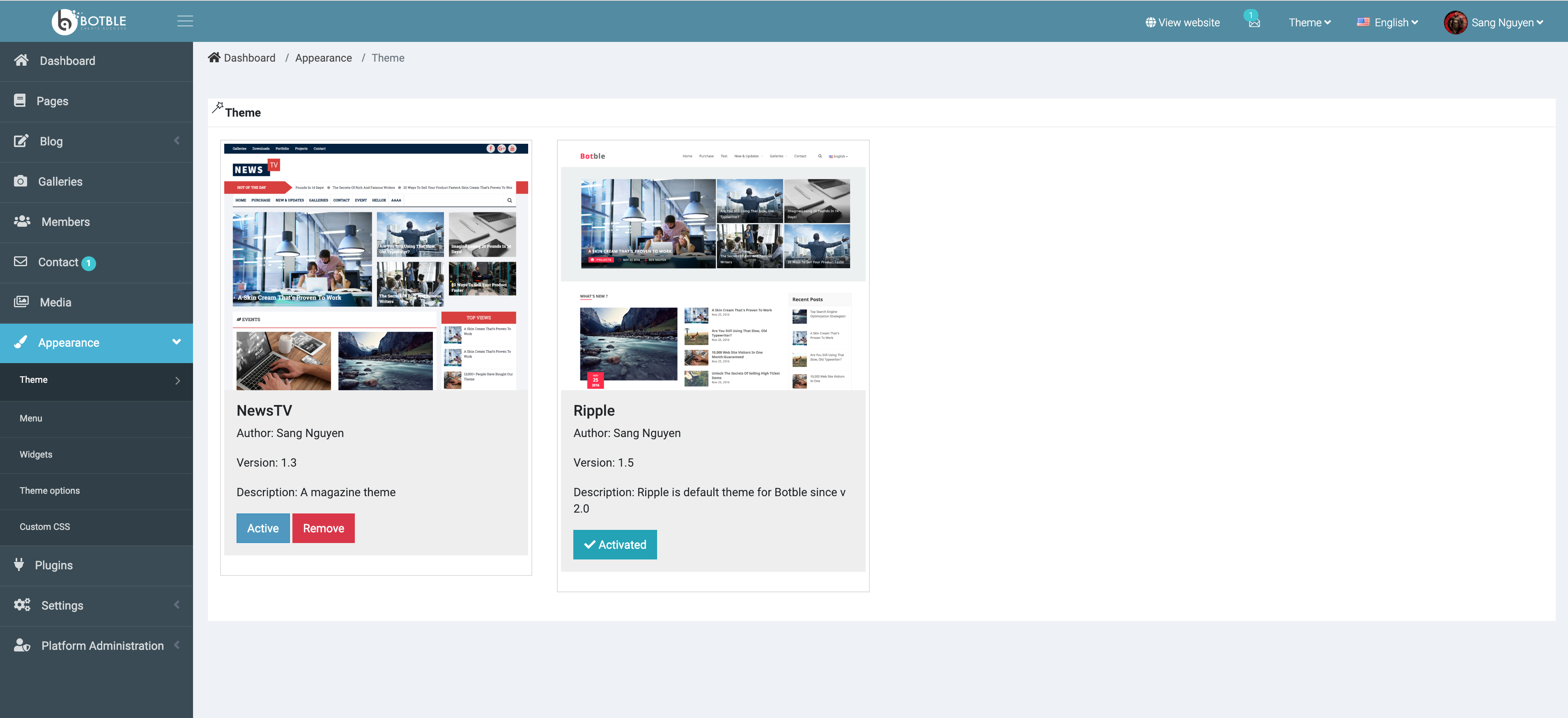Collapse the Appearance sidebar section chevron
The width and height of the screenshot is (1568, 718).
pos(177,342)
